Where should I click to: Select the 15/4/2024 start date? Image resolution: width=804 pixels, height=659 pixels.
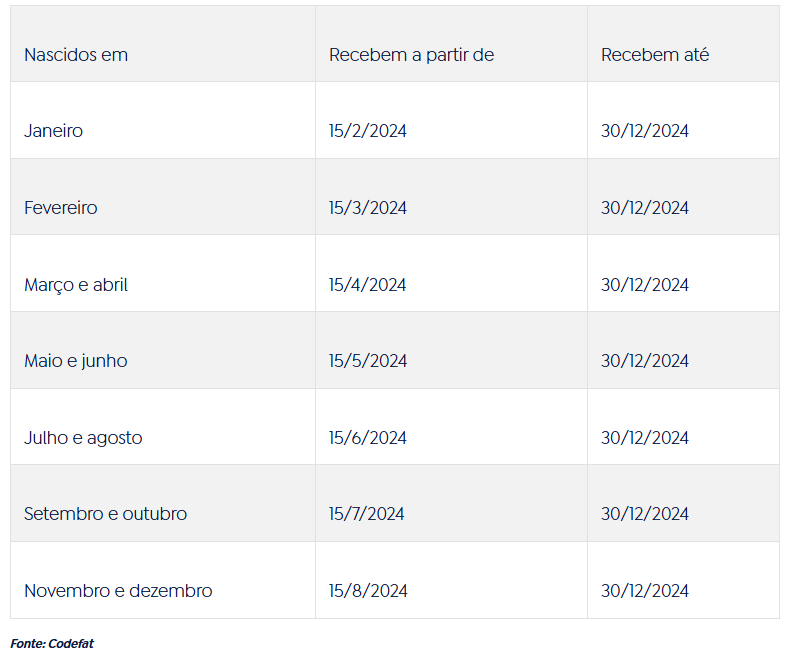coord(368,285)
